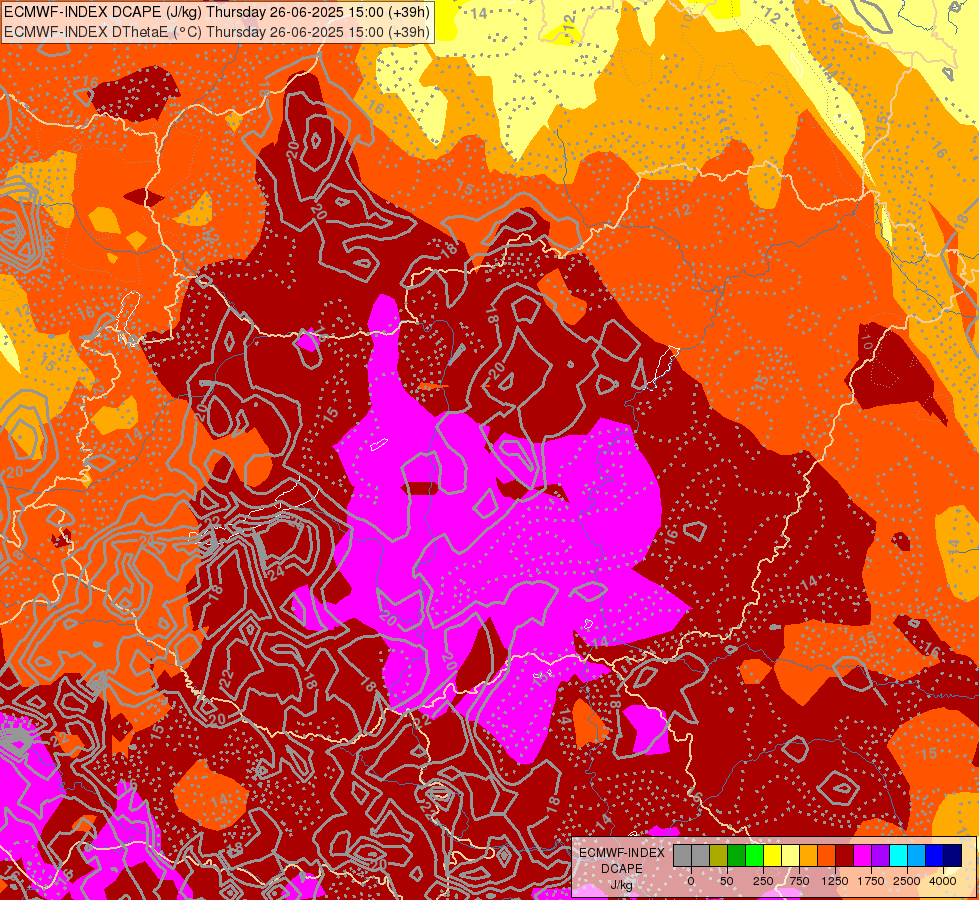Pick the light orange legend swatch
Screen dimensions: 979x900
click(x=809, y=855)
